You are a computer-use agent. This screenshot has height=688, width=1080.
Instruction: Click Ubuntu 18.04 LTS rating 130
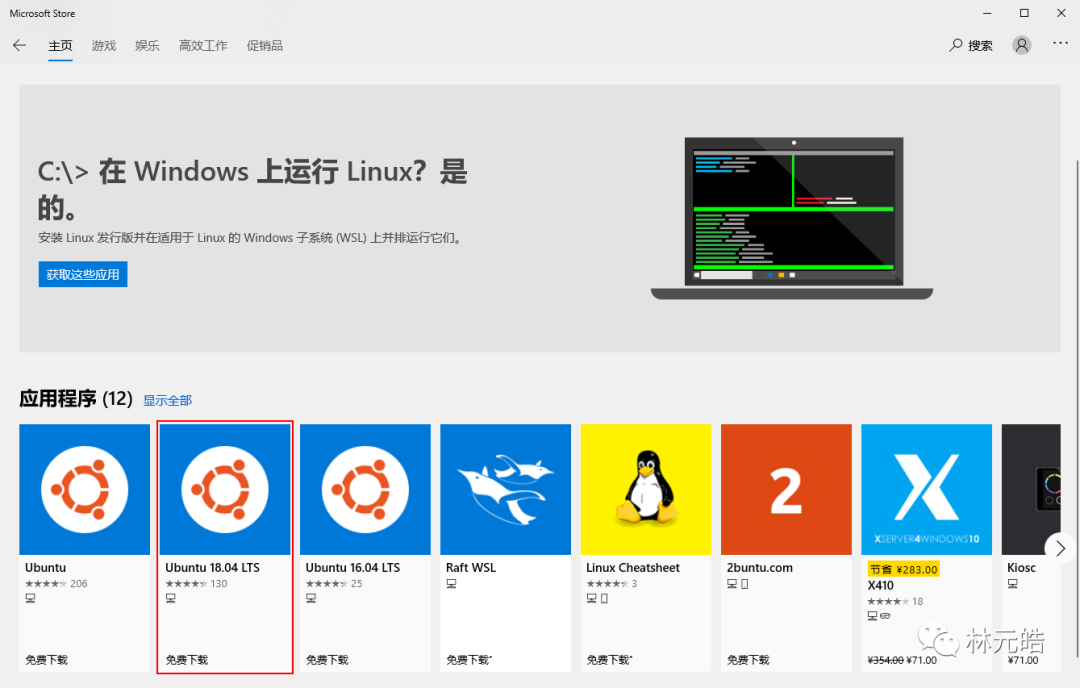tap(196, 583)
